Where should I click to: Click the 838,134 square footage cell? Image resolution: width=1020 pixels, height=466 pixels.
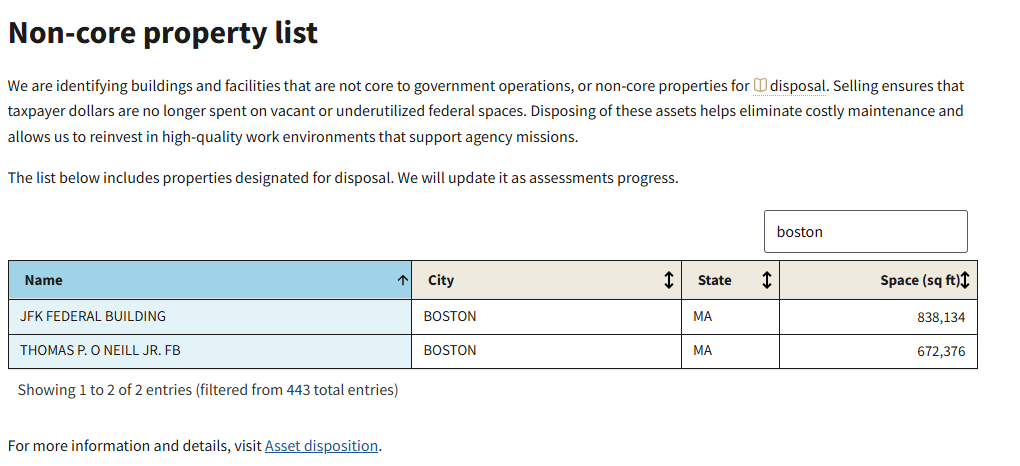tap(940, 317)
